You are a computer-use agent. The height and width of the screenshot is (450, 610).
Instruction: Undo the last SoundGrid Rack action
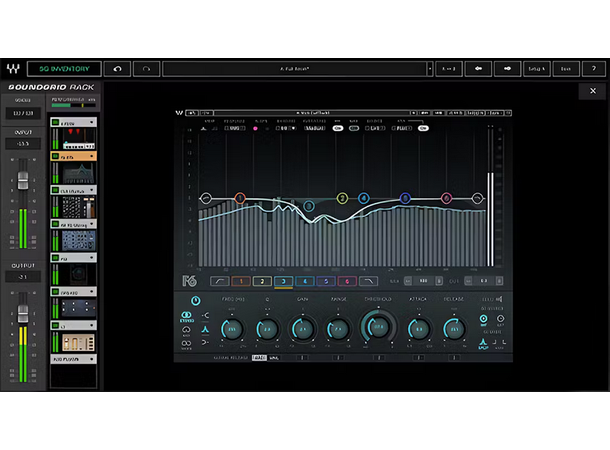[x=117, y=69]
